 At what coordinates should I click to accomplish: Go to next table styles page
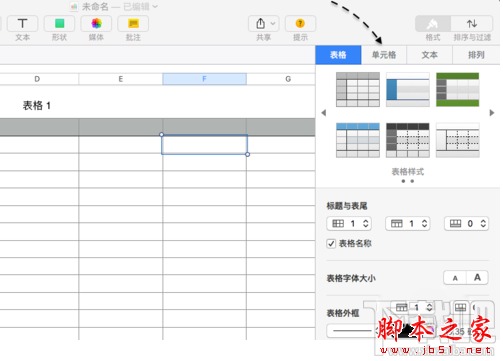click(x=492, y=113)
